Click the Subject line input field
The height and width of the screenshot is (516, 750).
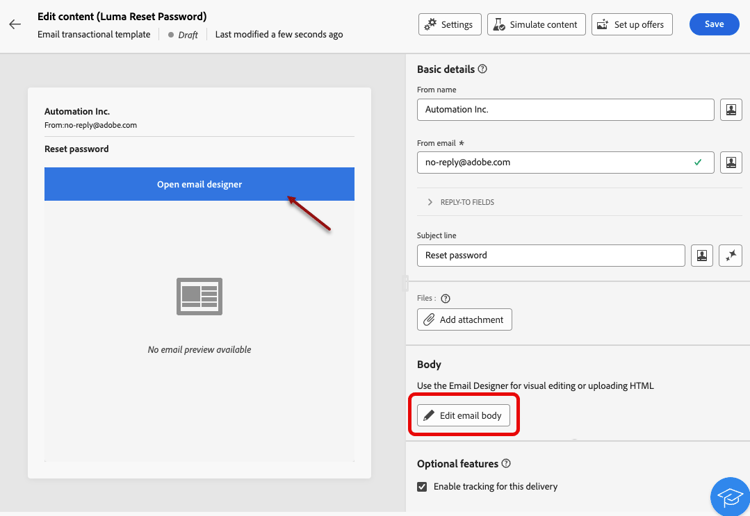[x=550, y=256]
